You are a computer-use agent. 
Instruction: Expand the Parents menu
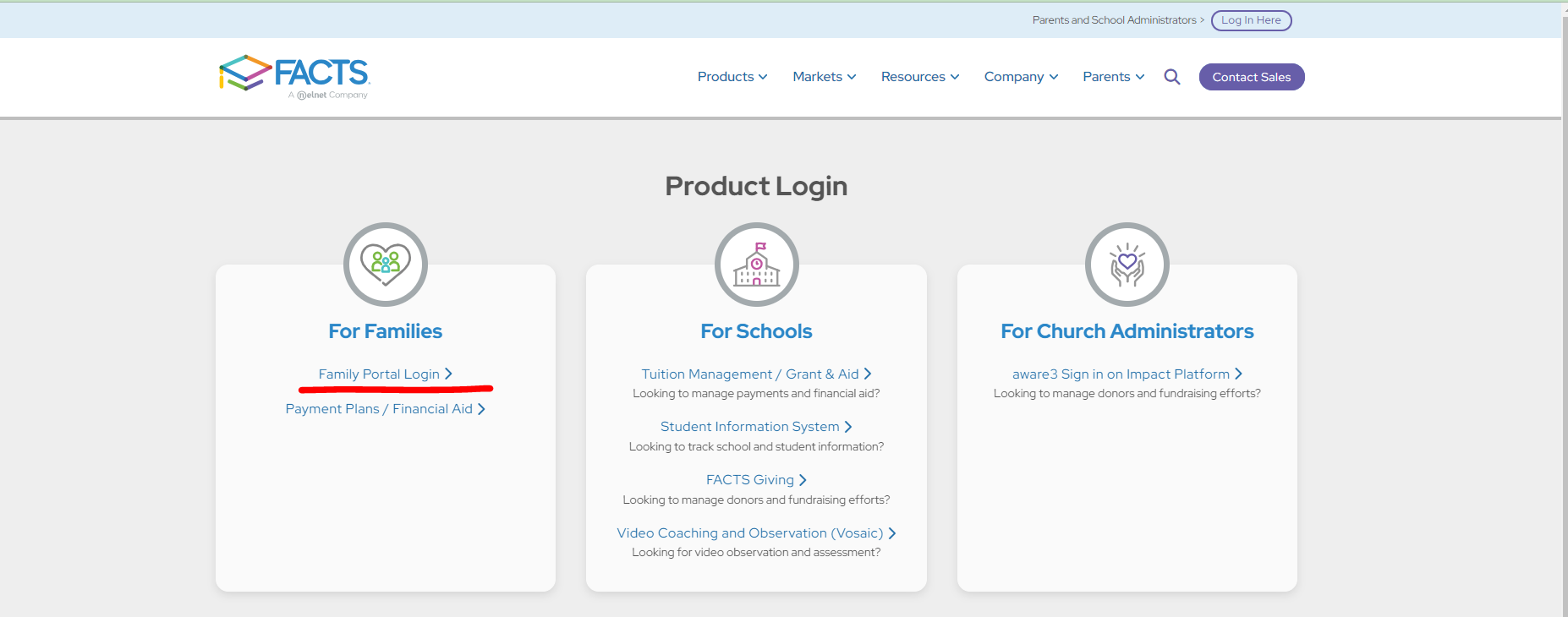pyautogui.click(x=1114, y=77)
